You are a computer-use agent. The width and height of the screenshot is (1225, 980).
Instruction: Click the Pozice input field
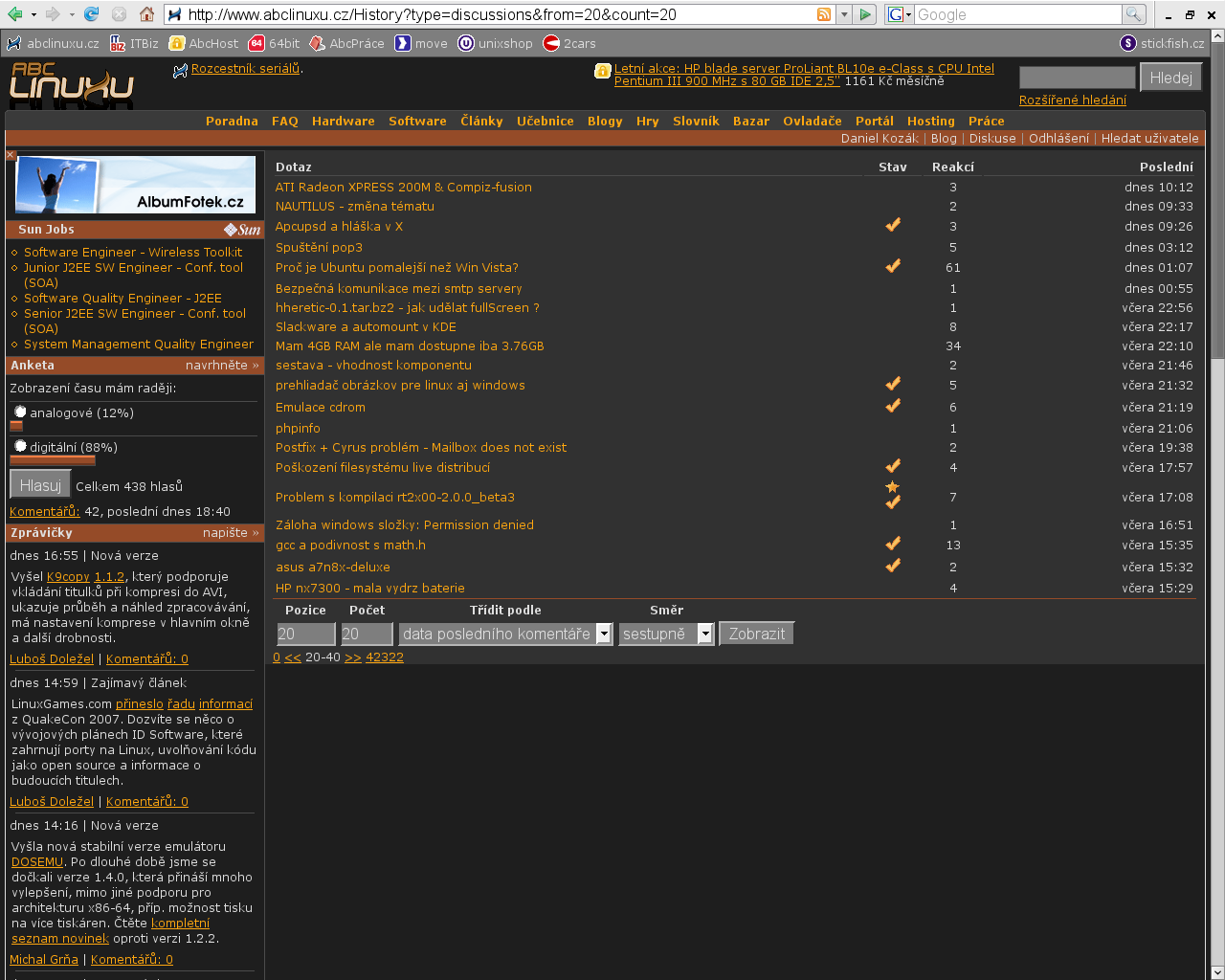(306, 634)
